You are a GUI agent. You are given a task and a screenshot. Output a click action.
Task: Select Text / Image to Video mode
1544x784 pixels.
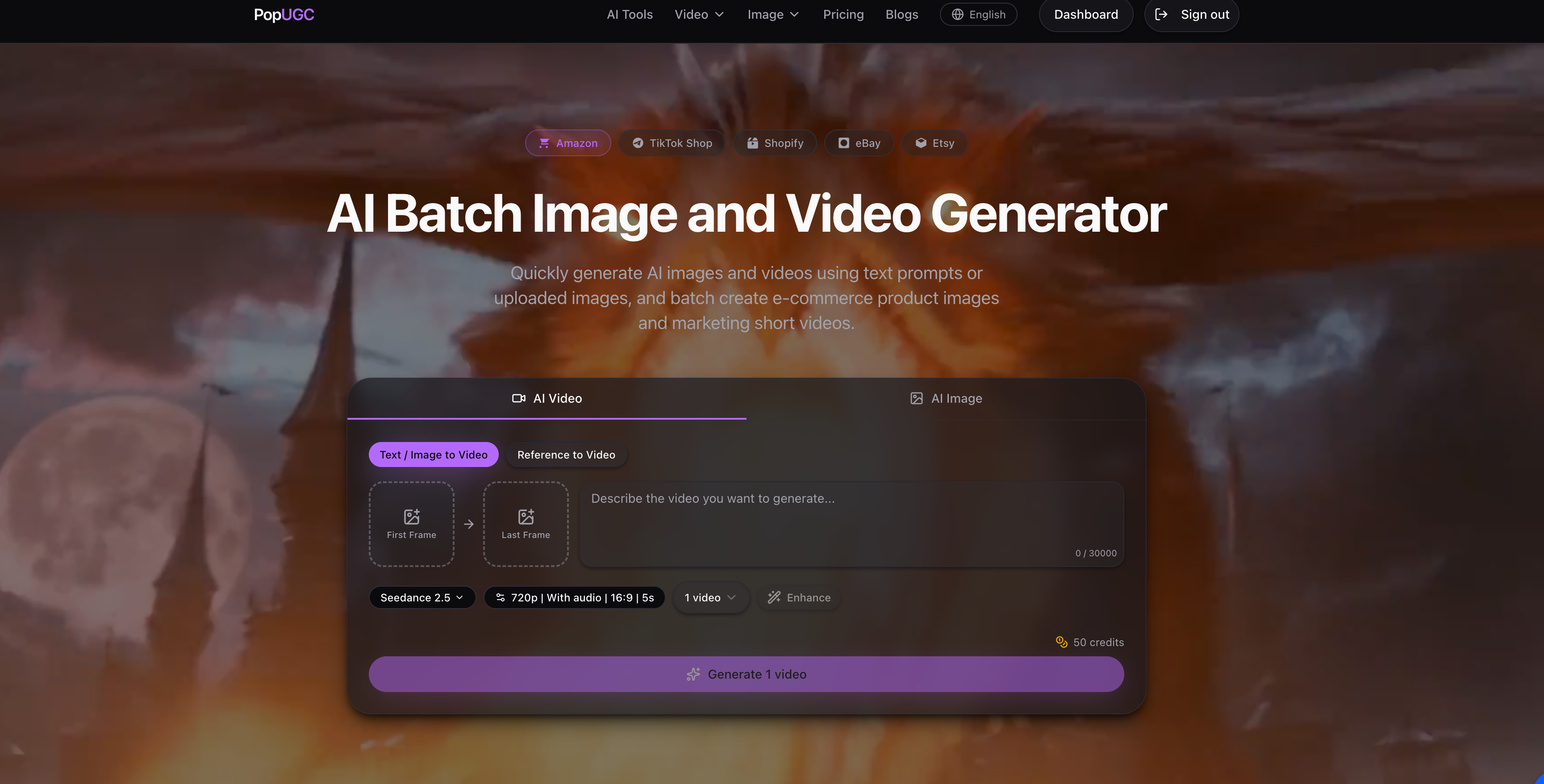coord(434,455)
